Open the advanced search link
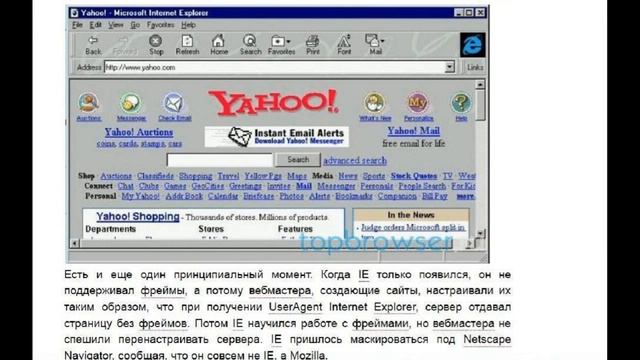This screenshot has height=360, width=640. [x=355, y=160]
